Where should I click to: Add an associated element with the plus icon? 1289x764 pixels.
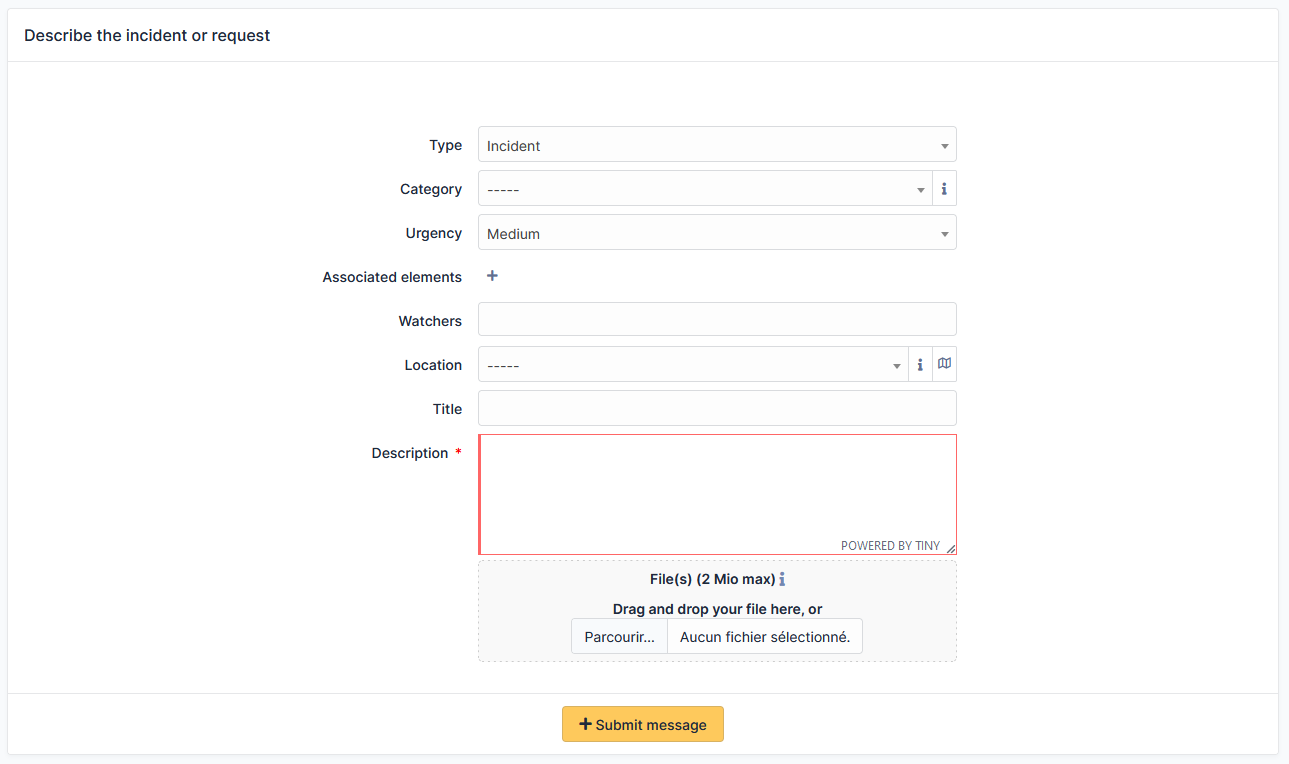tap(491, 276)
